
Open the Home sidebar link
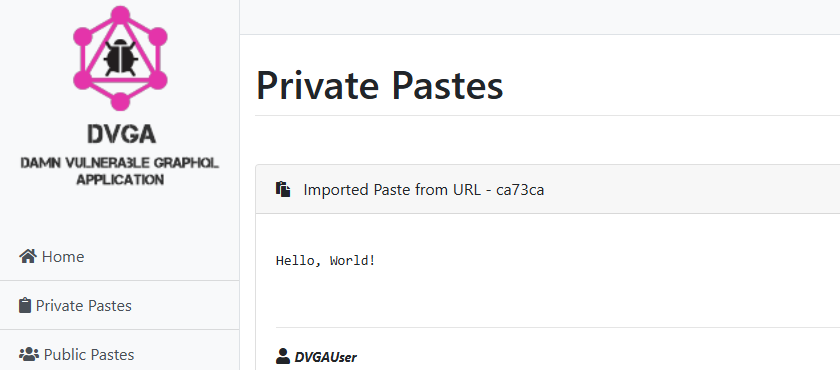pyautogui.click(x=119, y=256)
